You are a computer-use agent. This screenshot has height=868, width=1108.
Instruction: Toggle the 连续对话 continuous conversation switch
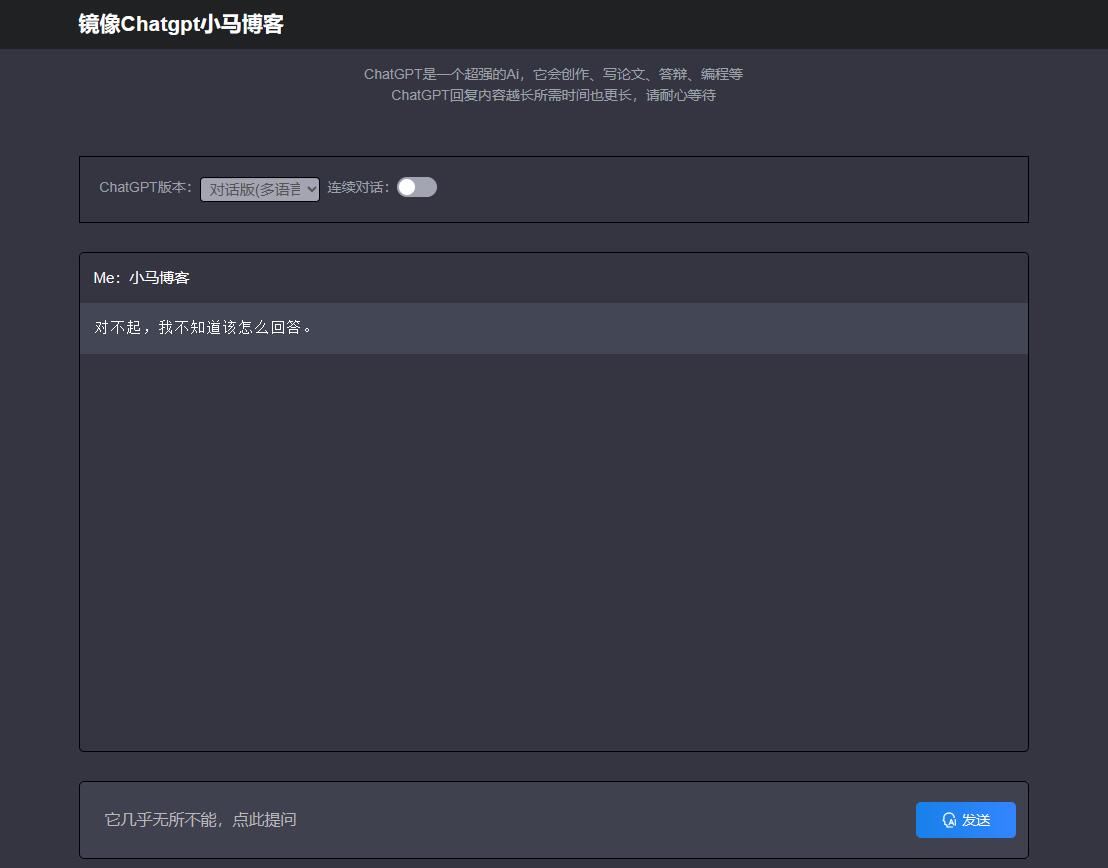(417, 187)
